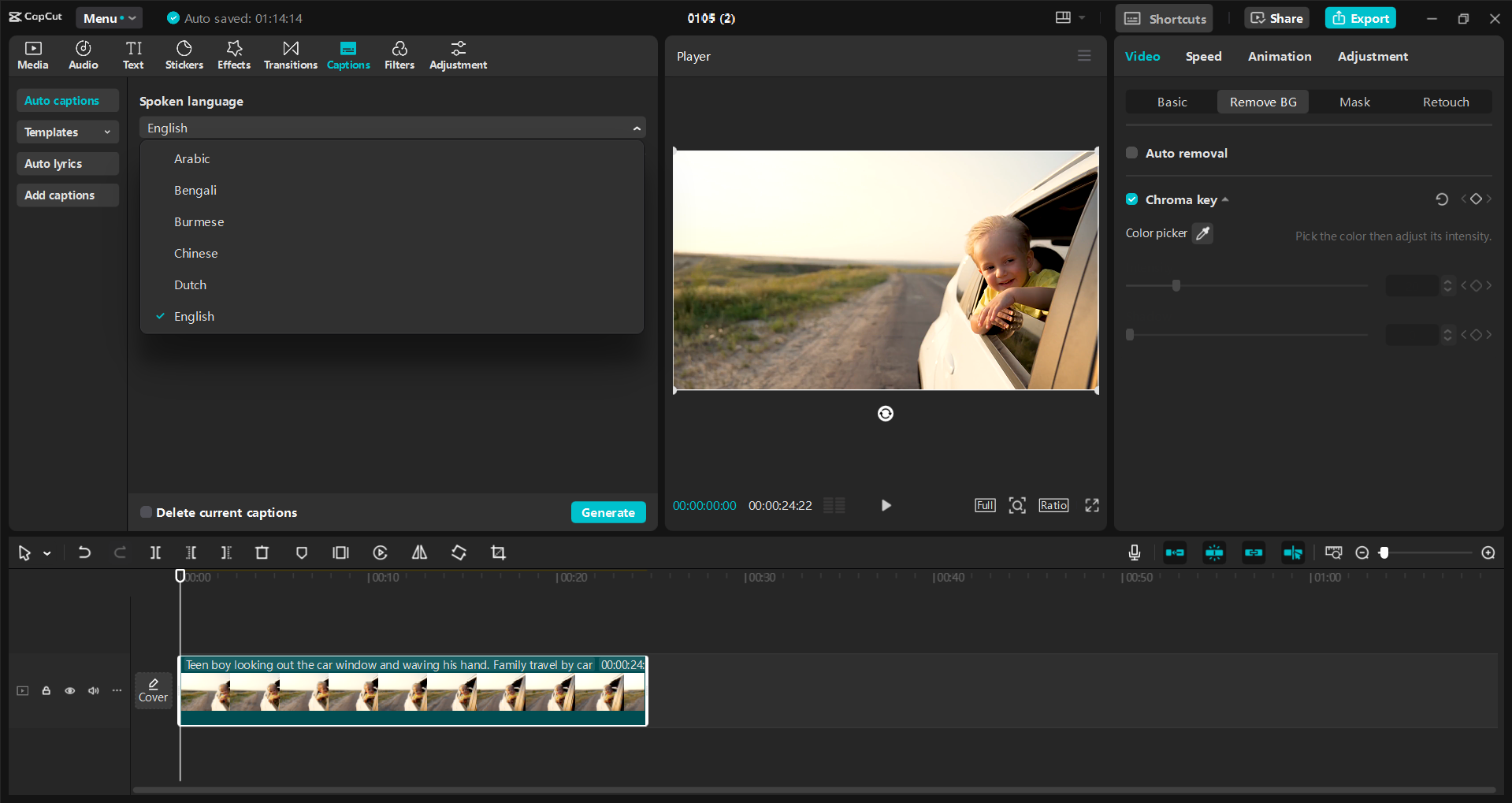Click the Generate captions button
1512x803 pixels.
608,512
